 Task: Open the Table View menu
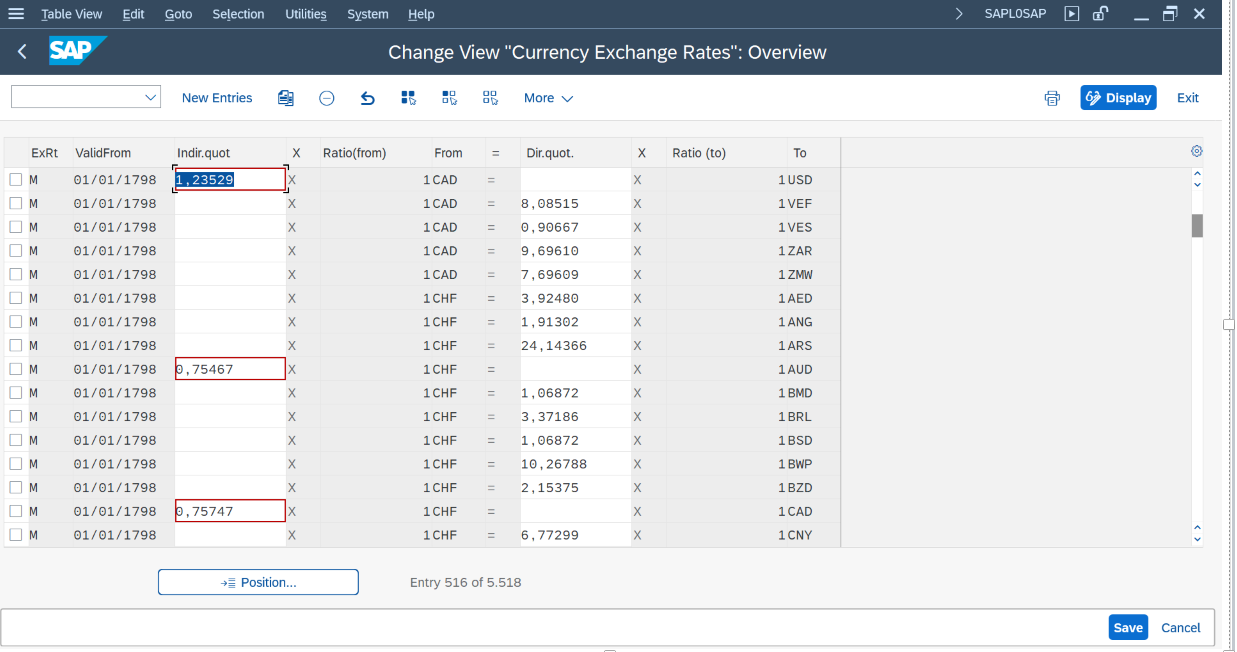point(71,14)
